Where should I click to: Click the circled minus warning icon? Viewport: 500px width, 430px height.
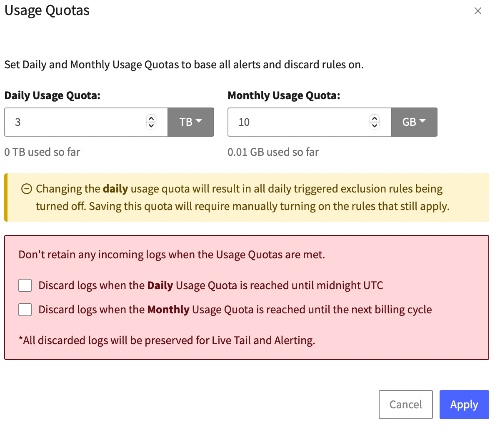pyautogui.click(x=26, y=189)
